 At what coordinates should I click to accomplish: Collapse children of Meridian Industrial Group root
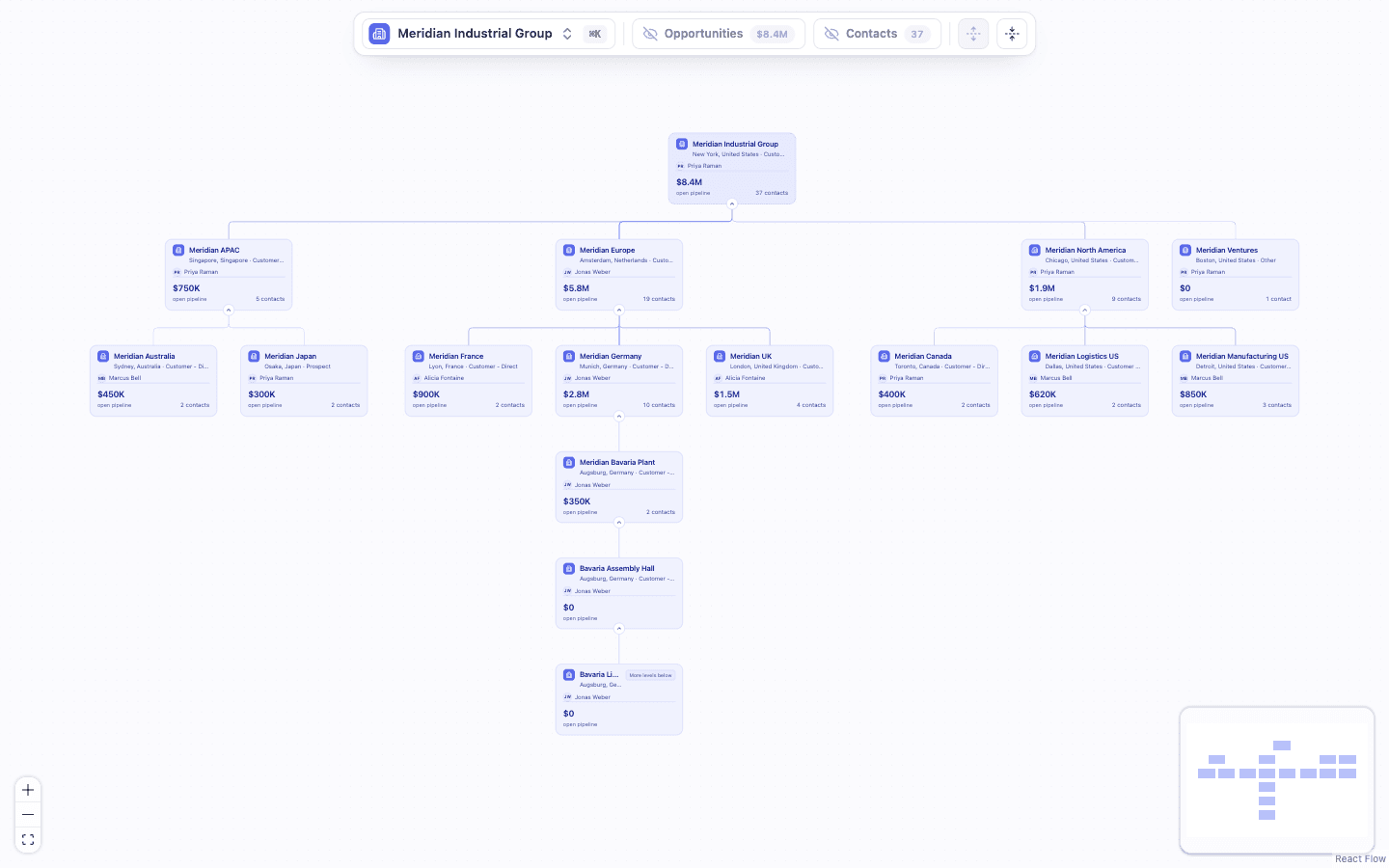tap(732, 203)
